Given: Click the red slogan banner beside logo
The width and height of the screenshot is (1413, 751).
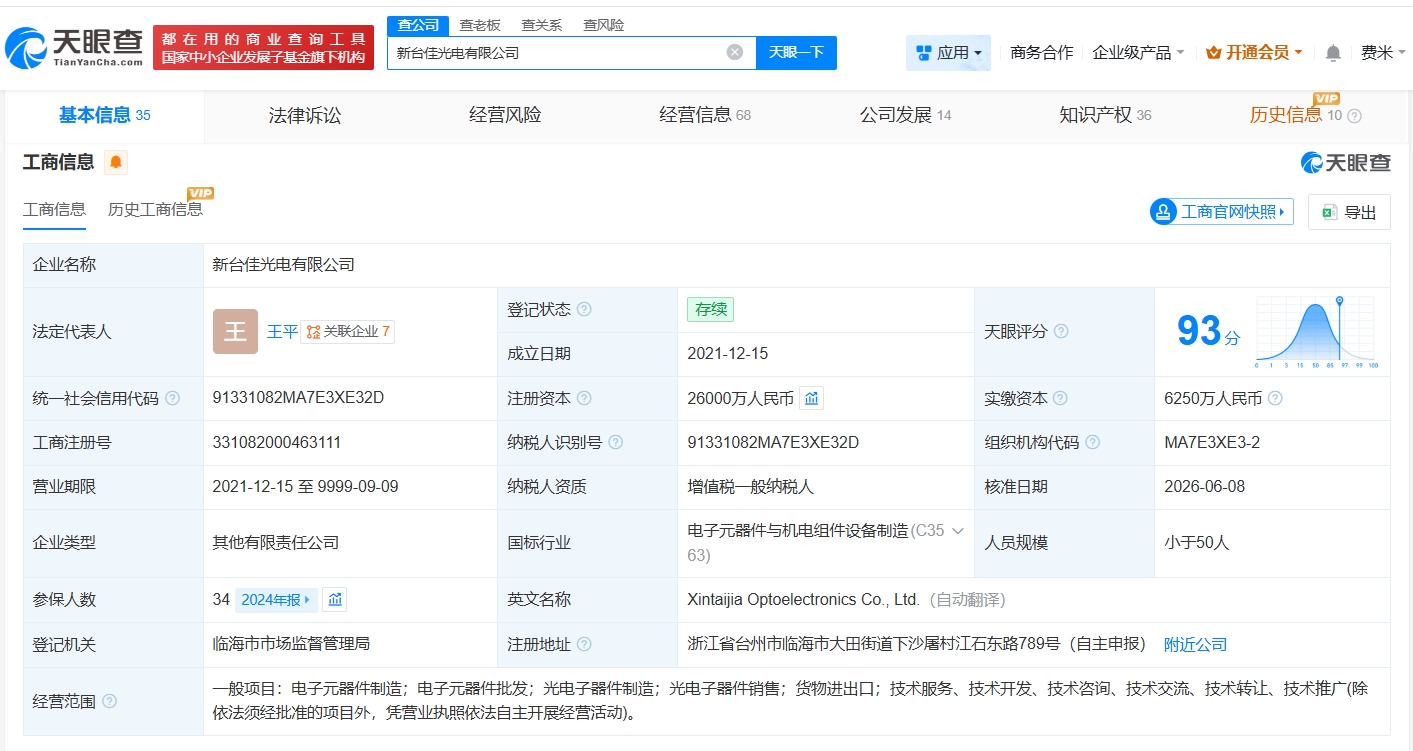Looking at the screenshot, I should pyautogui.click(x=263, y=47).
